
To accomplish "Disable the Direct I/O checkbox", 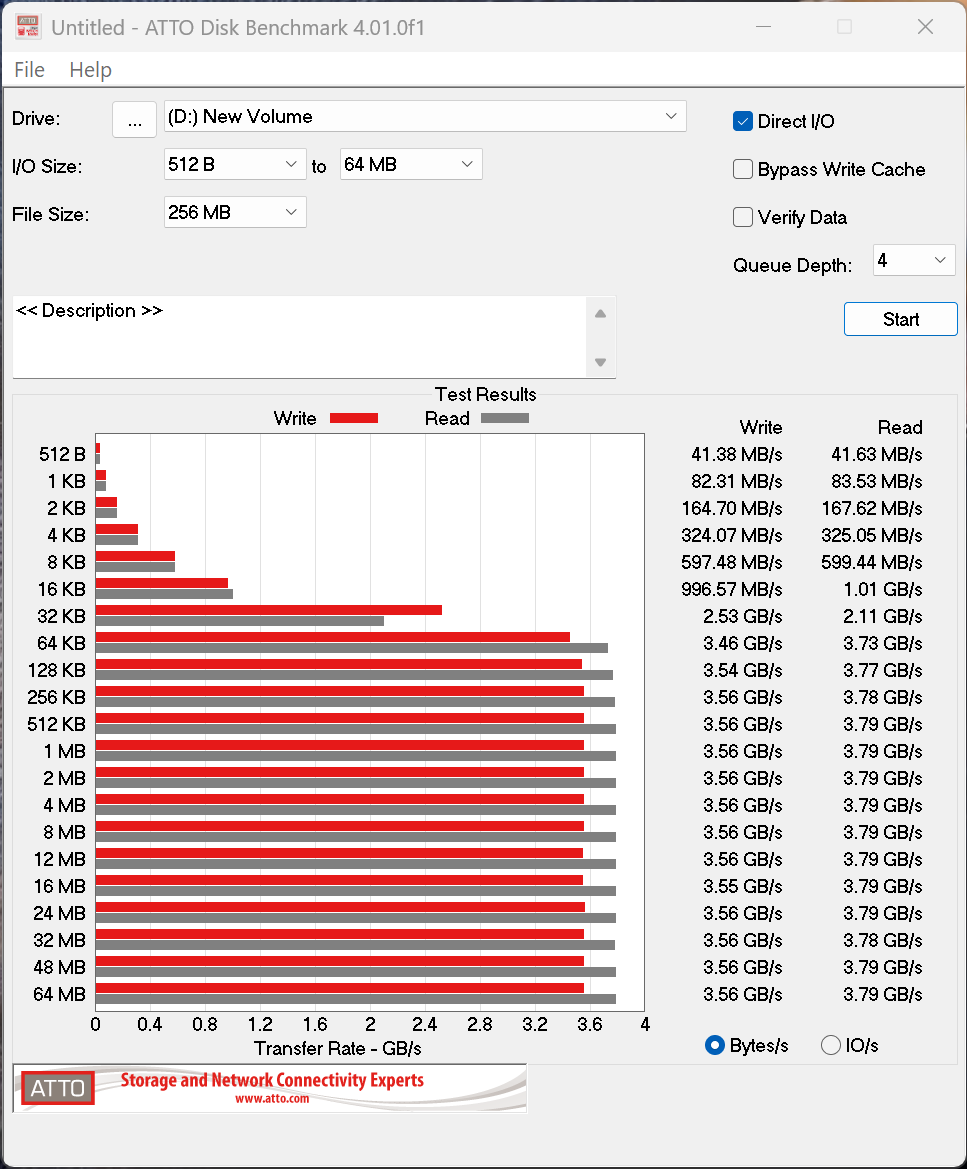I will (743, 121).
